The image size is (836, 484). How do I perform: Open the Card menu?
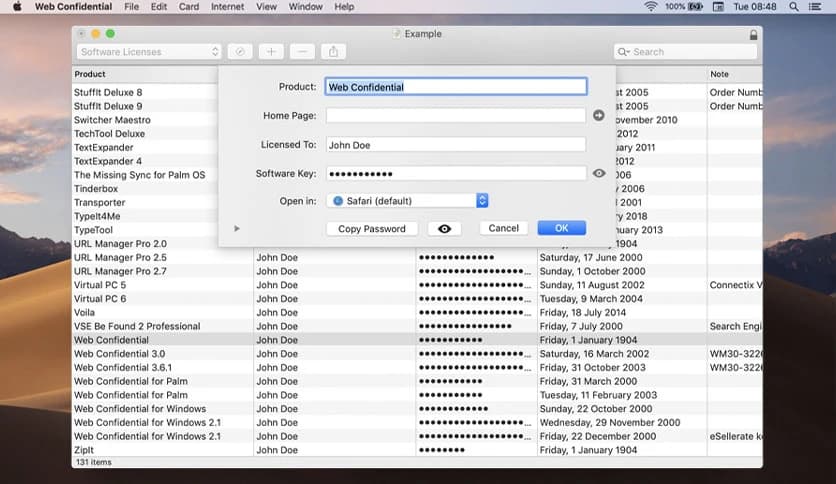pos(189,7)
